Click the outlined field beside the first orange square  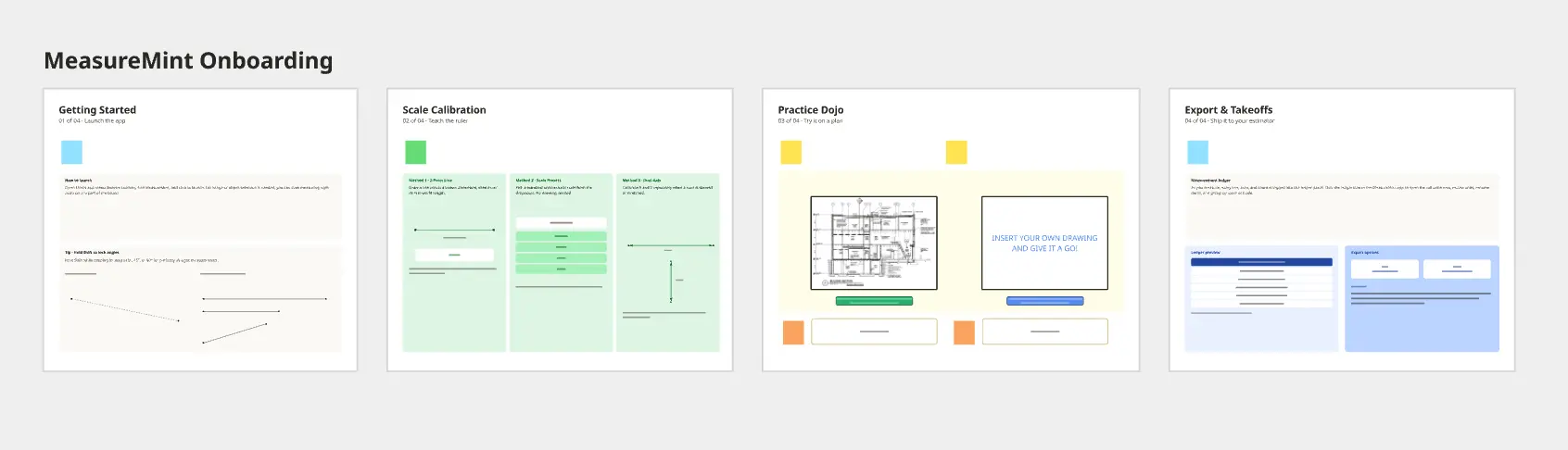click(x=874, y=331)
